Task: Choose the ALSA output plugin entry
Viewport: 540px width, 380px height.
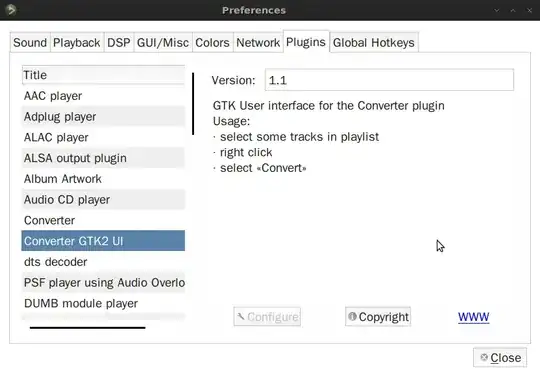Action: [x=103, y=158]
